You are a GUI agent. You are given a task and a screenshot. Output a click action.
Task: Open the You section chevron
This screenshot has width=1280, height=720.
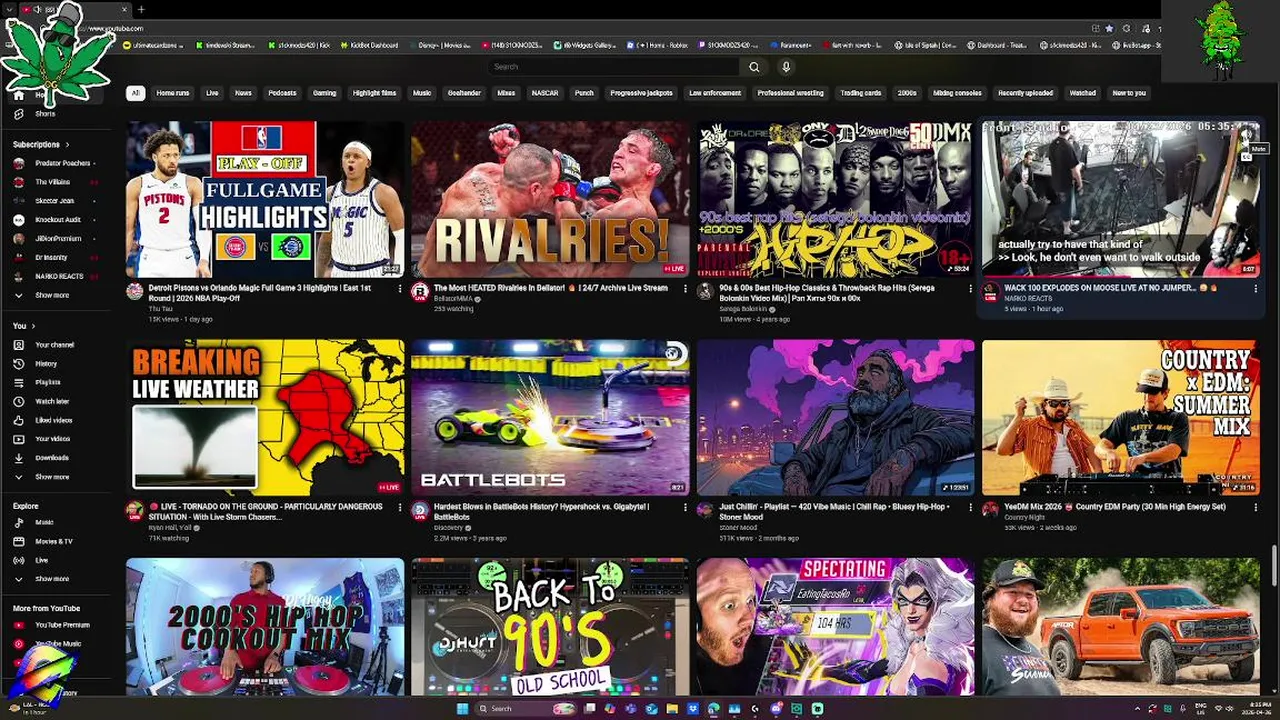(x=33, y=326)
